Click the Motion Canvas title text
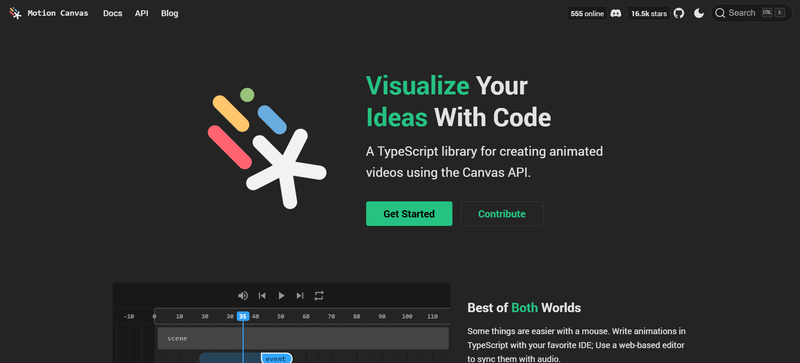 pyautogui.click(x=58, y=13)
